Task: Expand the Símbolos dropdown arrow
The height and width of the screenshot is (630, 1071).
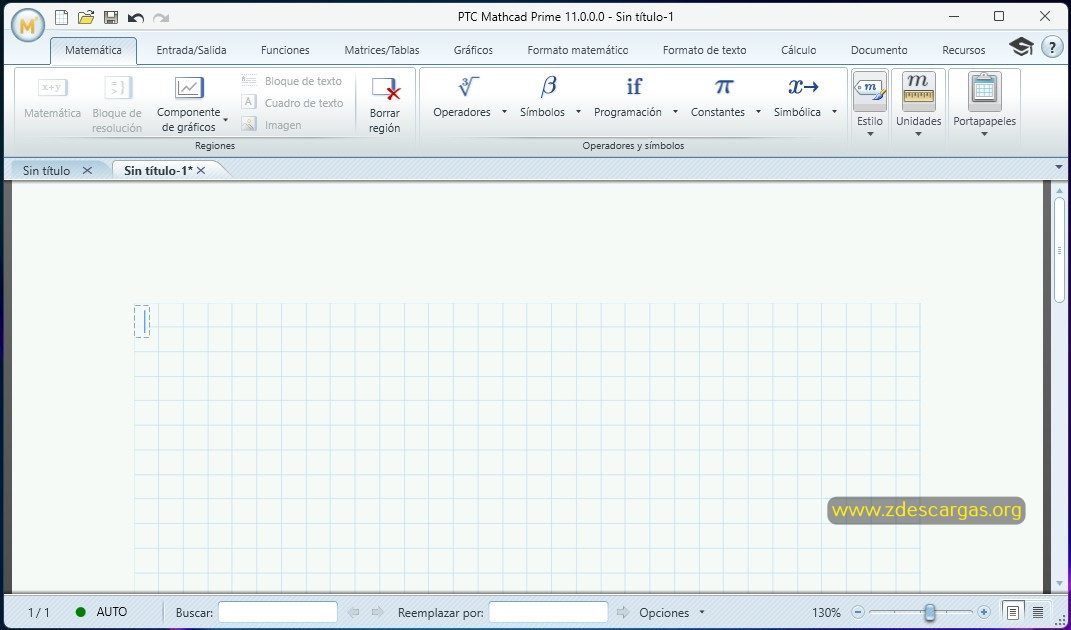Action: click(x=578, y=112)
